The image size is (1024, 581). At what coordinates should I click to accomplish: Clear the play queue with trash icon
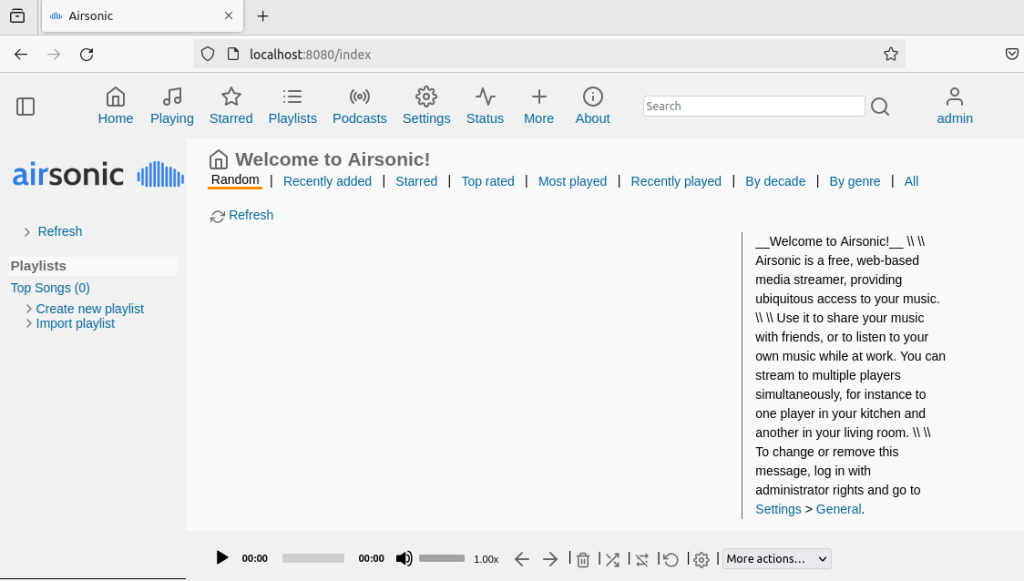pos(583,559)
